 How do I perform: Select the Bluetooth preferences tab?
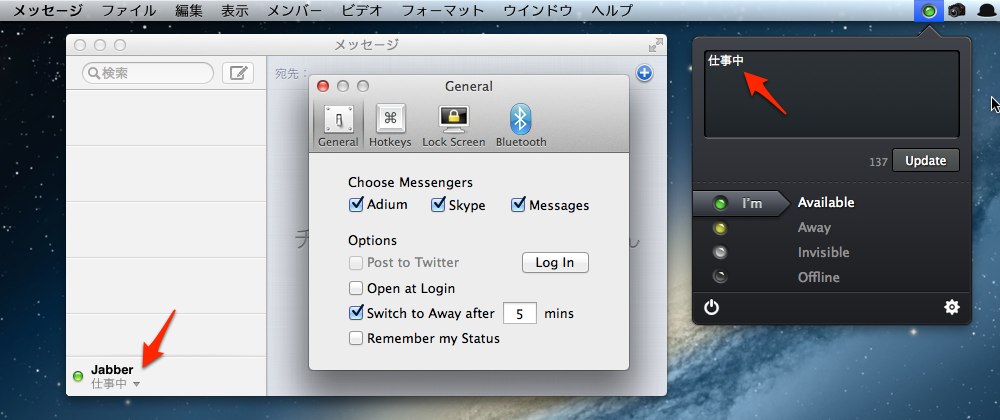(x=521, y=126)
